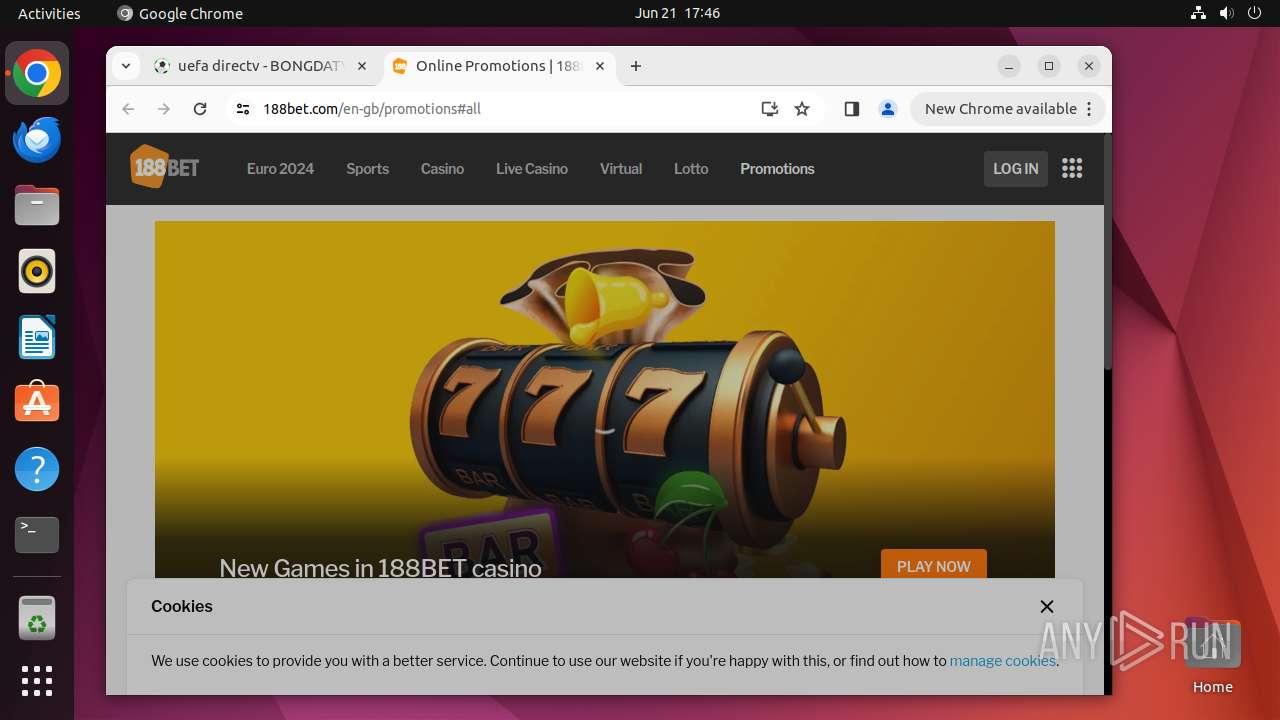This screenshot has width=1280, height=720.
Task: Click the install app icon in address bar
Action: point(769,109)
